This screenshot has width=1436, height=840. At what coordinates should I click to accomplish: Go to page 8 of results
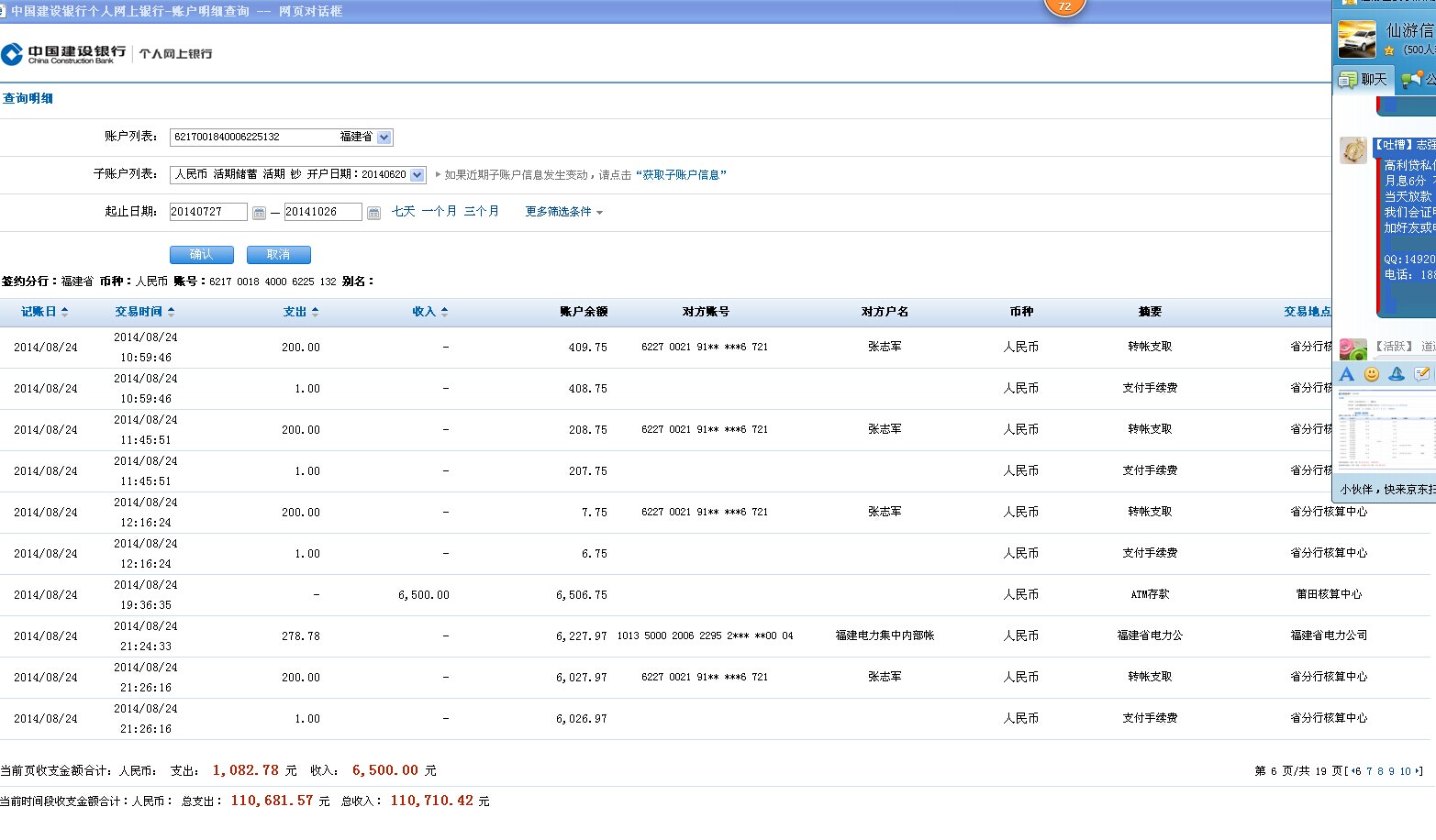tap(1380, 771)
